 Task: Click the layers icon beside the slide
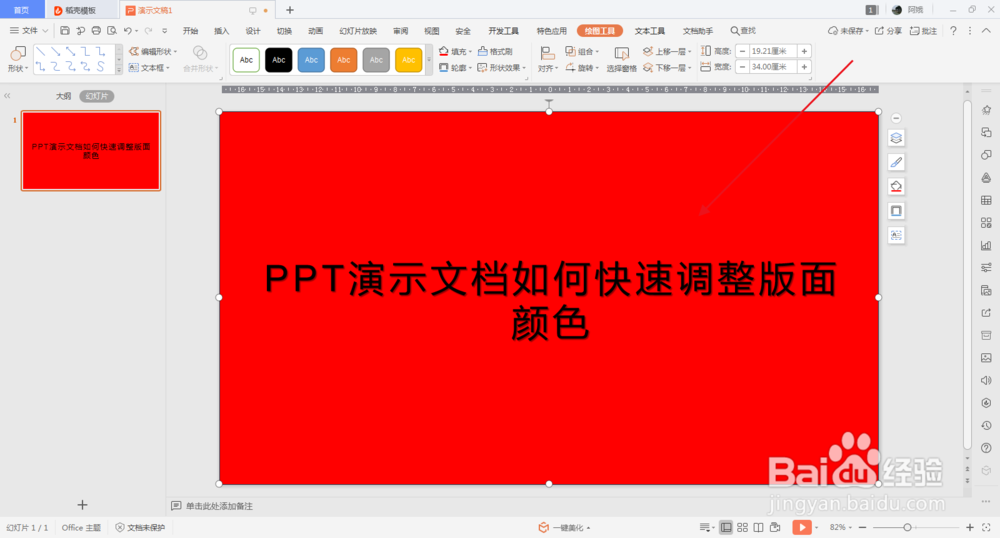coord(896,138)
